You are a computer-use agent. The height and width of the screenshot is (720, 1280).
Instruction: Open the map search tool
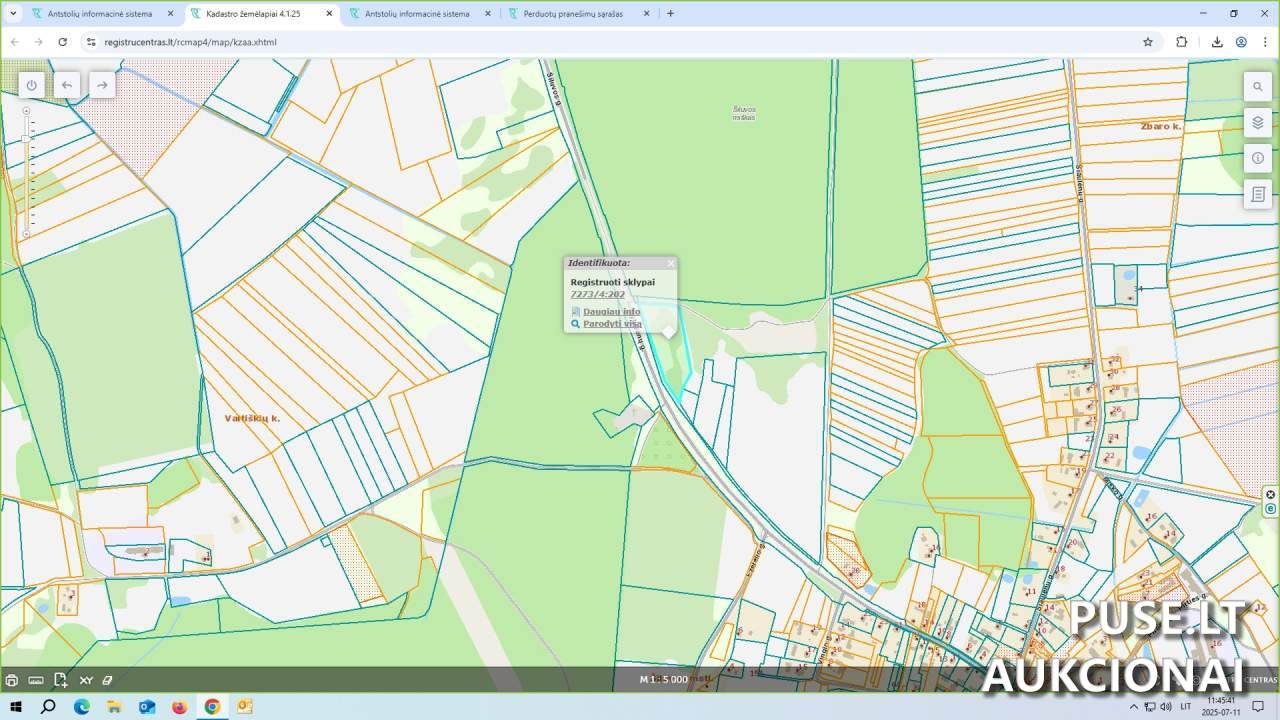pos(1257,87)
